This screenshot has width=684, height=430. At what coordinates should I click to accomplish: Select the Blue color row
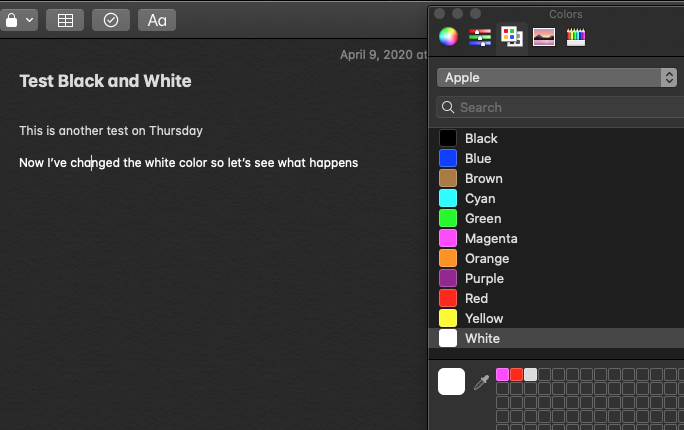tap(556, 158)
